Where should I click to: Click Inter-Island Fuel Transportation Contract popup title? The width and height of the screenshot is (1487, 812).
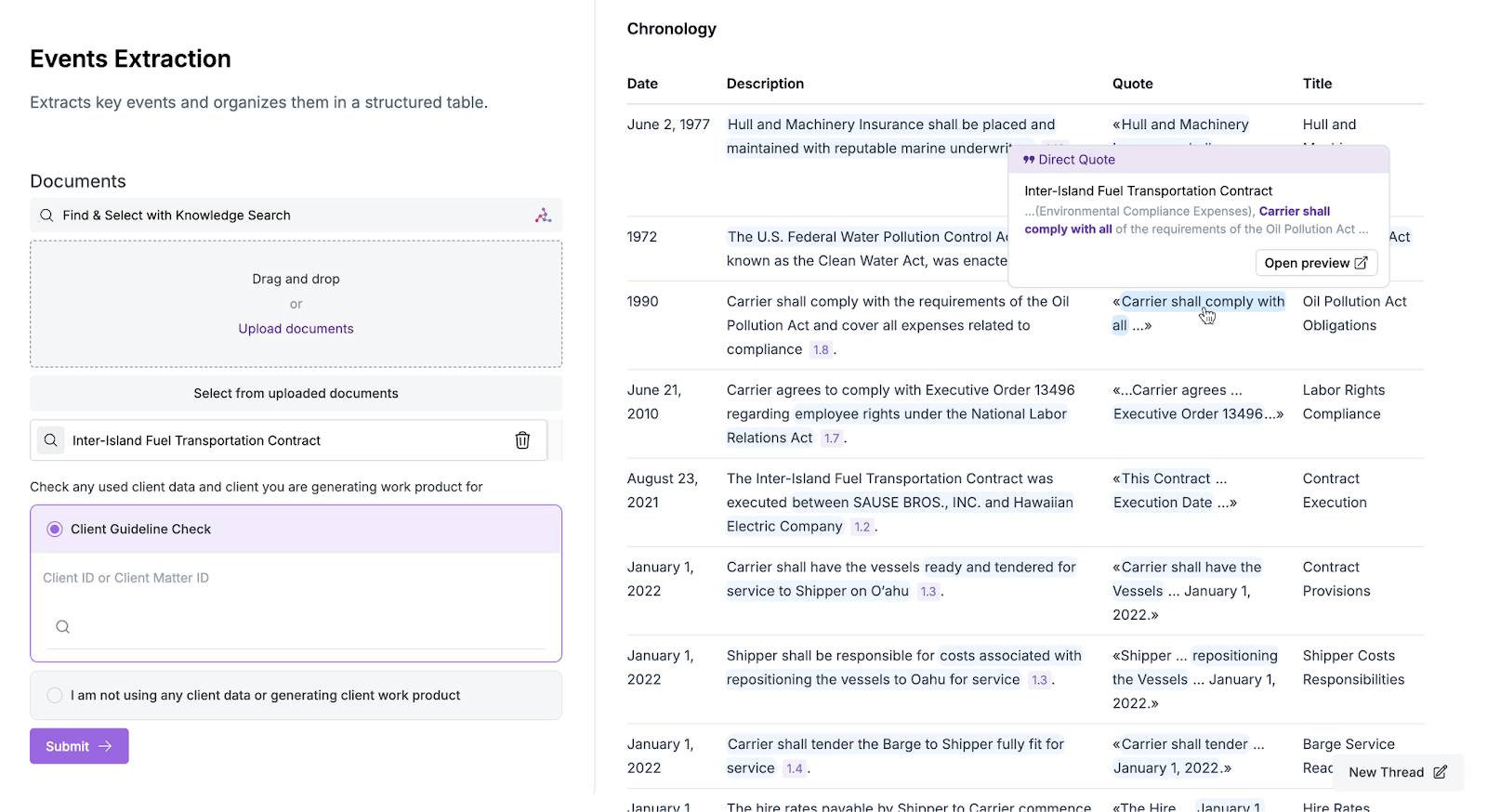click(x=1148, y=191)
